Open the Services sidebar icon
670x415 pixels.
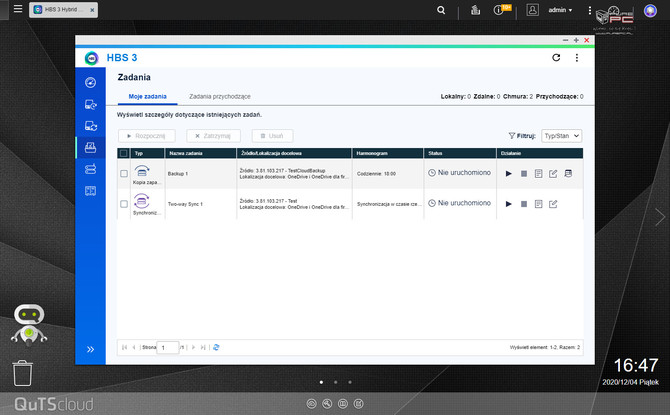91,191
